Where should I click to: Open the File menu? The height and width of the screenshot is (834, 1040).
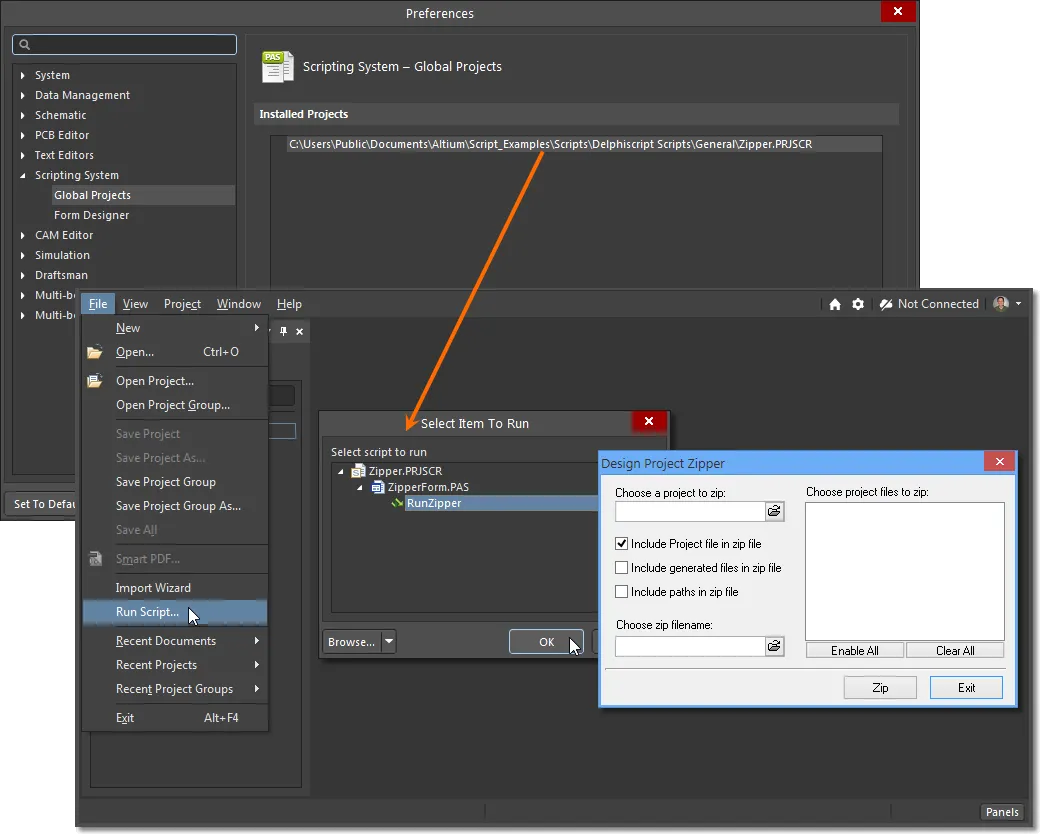pyautogui.click(x=98, y=304)
